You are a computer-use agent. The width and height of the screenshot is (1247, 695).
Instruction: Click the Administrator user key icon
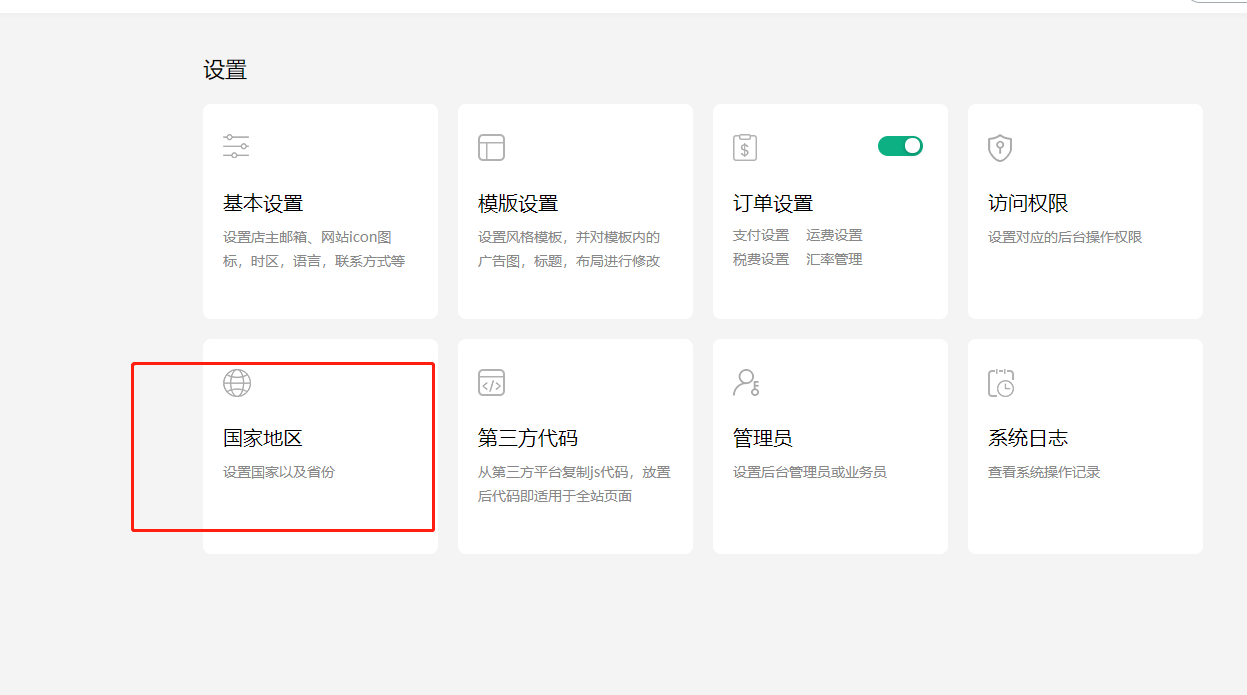(746, 383)
